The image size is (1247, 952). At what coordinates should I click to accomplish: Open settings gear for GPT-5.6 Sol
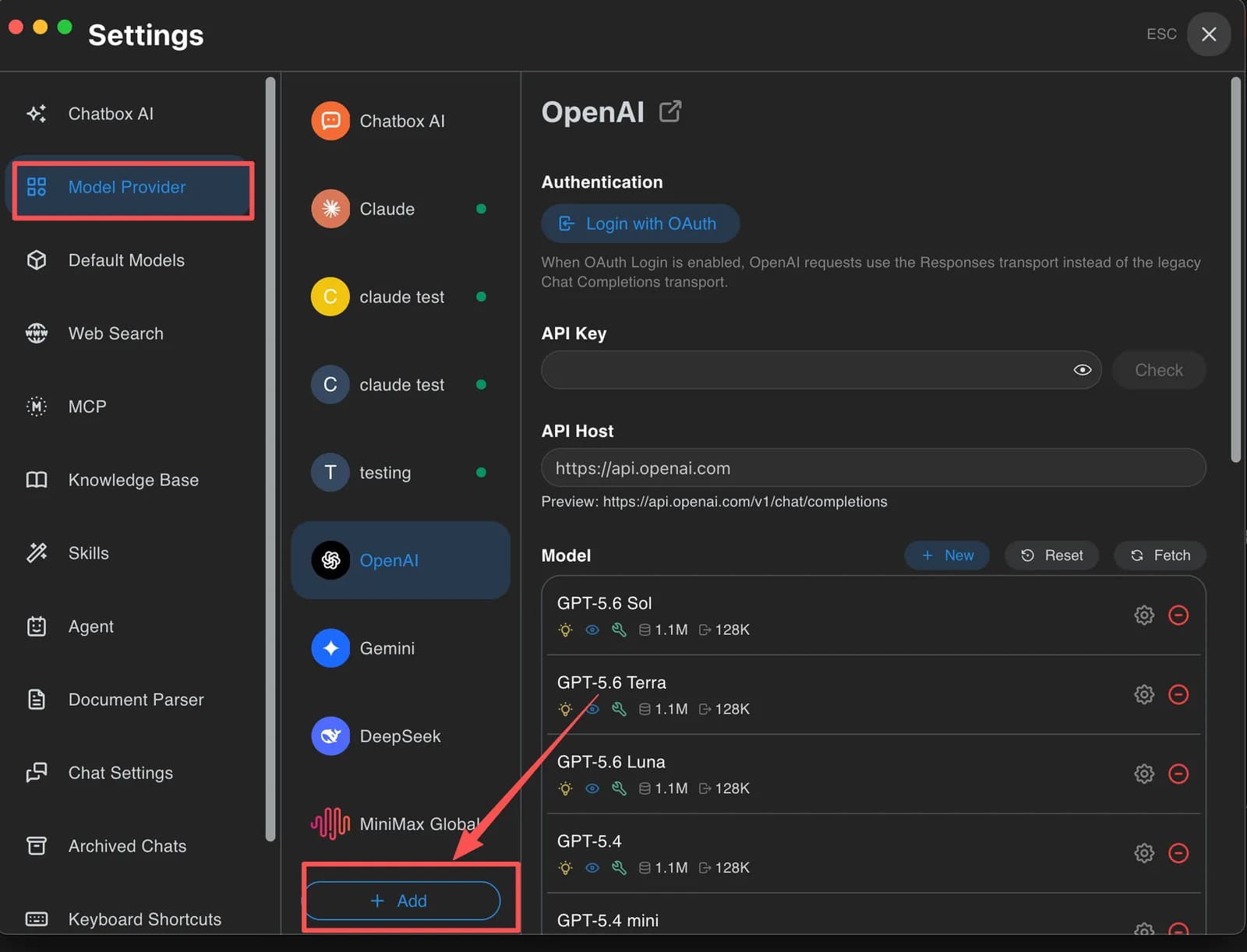tap(1143, 615)
